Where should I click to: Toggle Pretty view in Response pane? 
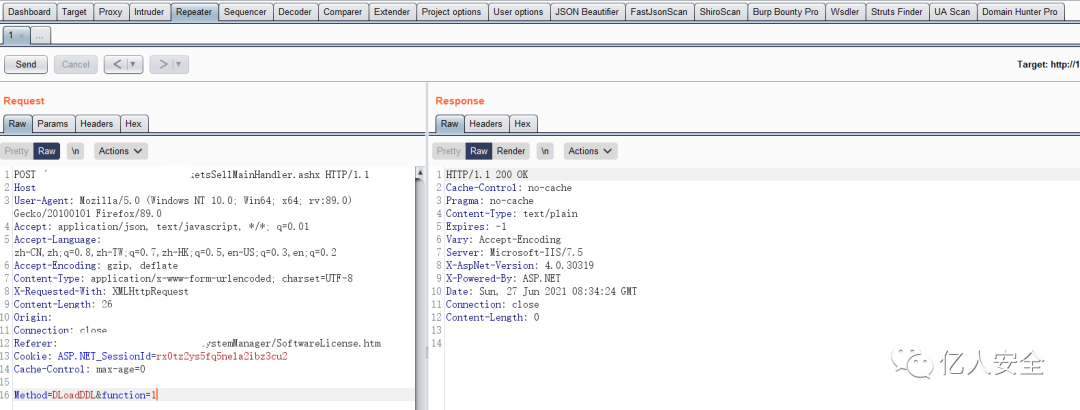point(448,151)
